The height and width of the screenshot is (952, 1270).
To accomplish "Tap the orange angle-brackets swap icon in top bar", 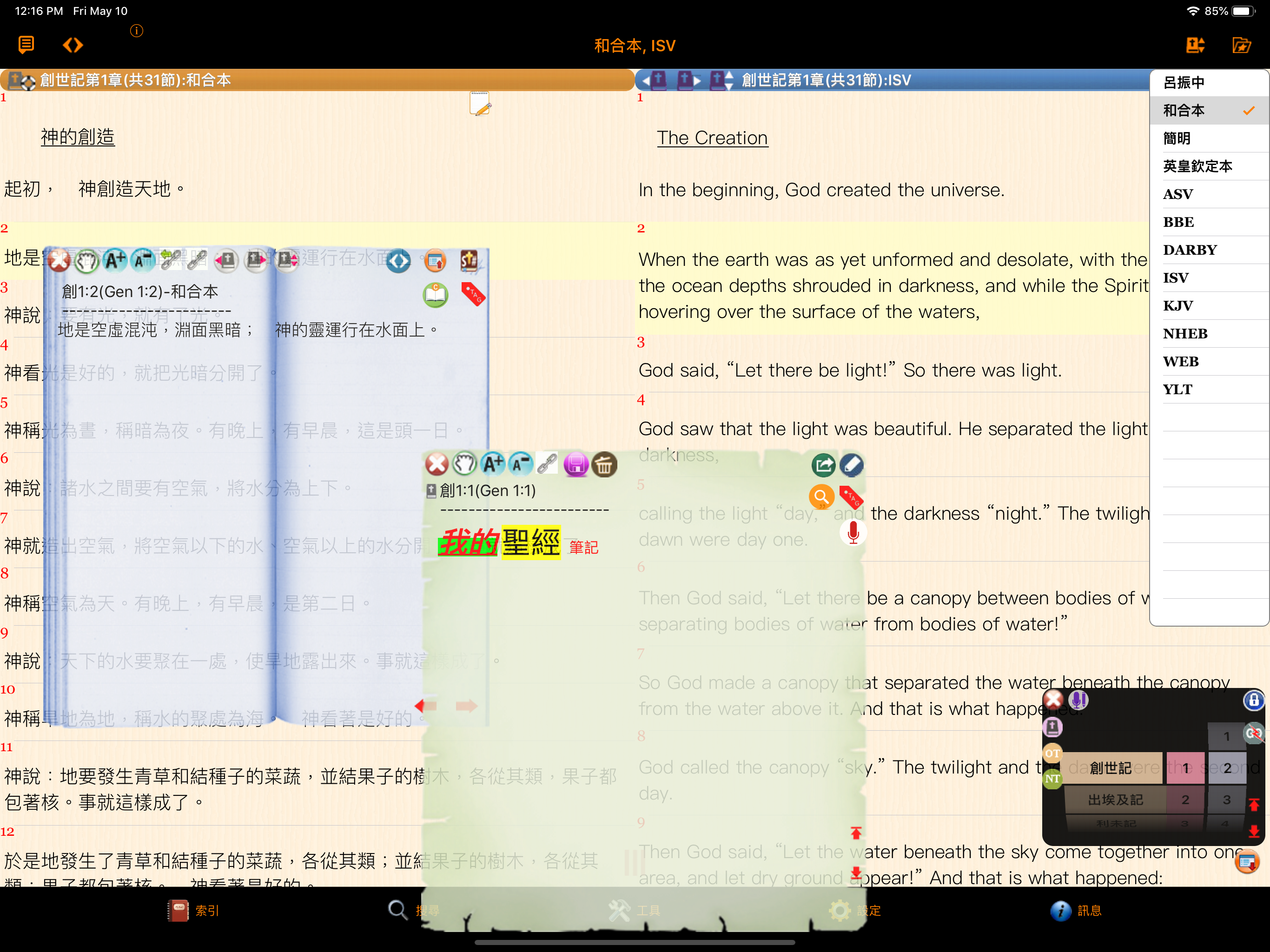I will tap(73, 45).
